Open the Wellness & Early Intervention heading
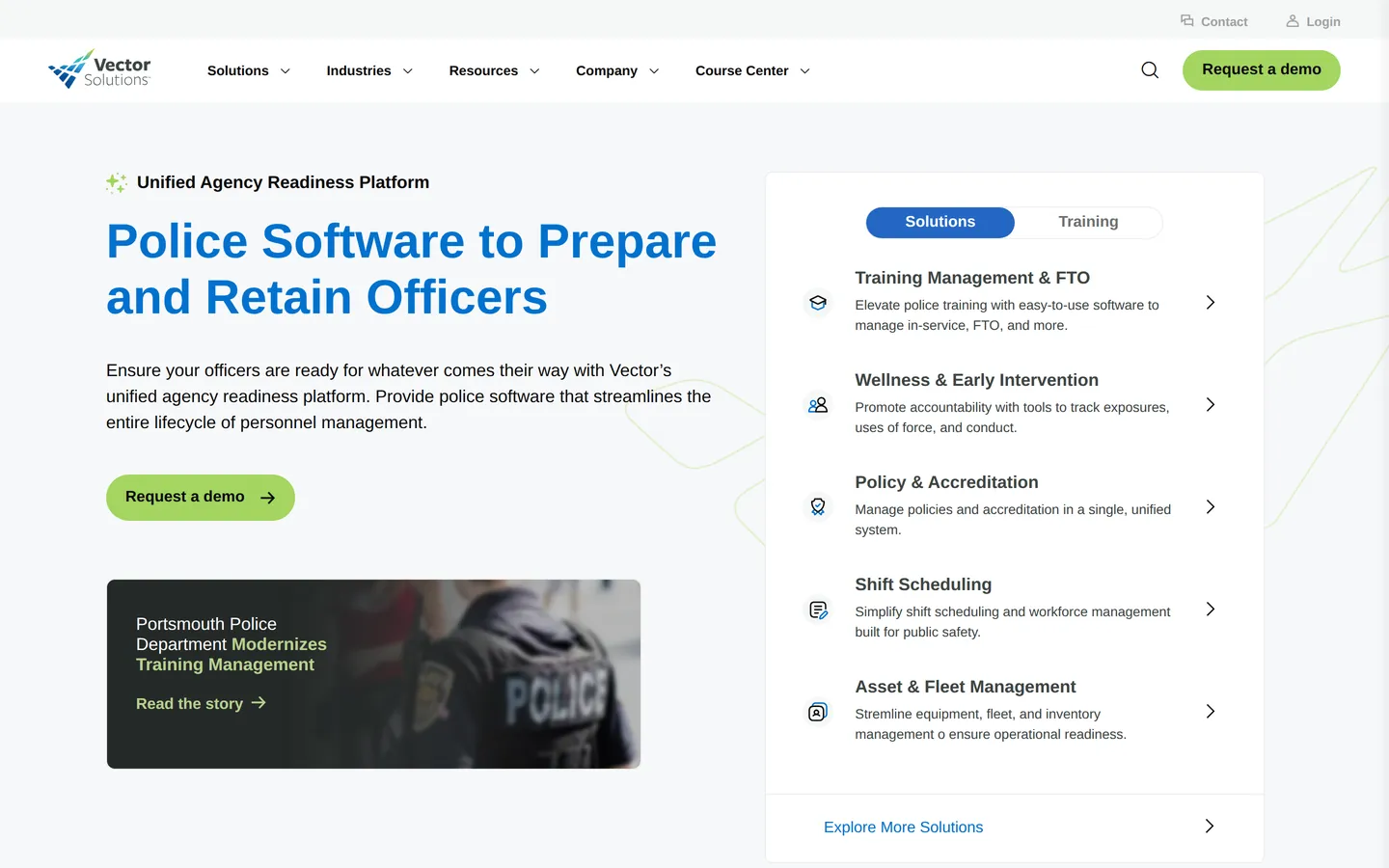The height and width of the screenshot is (868, 1389). pyautogui.click(x=977, y=380)
